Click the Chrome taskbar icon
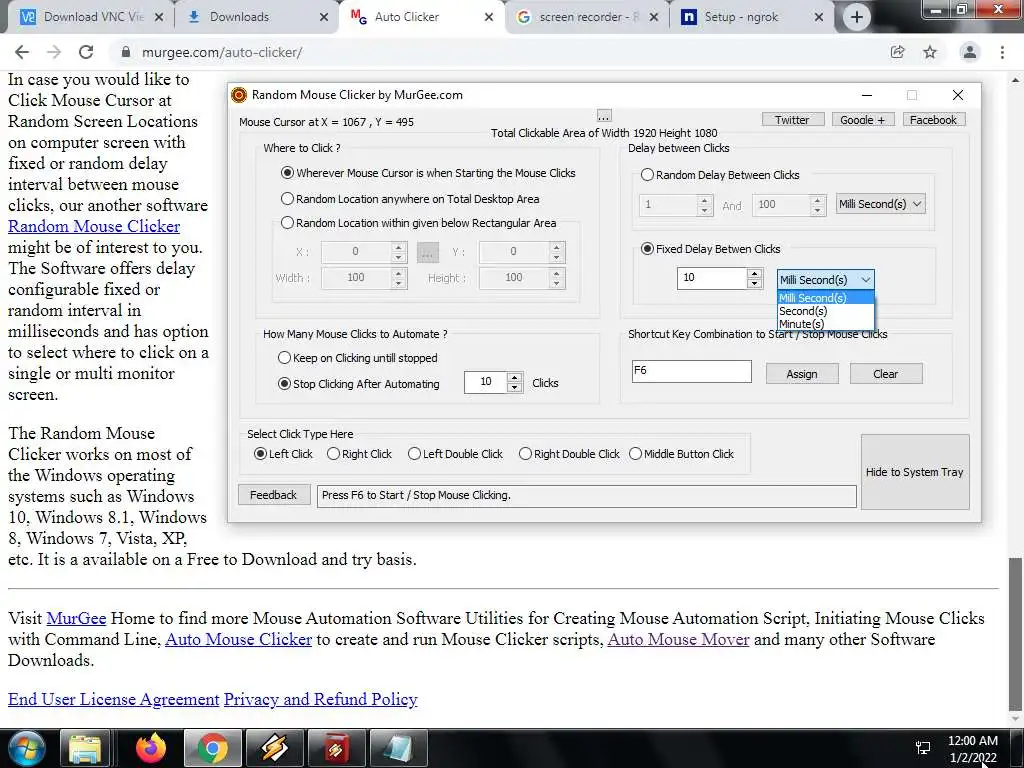Screen dimensions: 1024x768 [212, 748]
